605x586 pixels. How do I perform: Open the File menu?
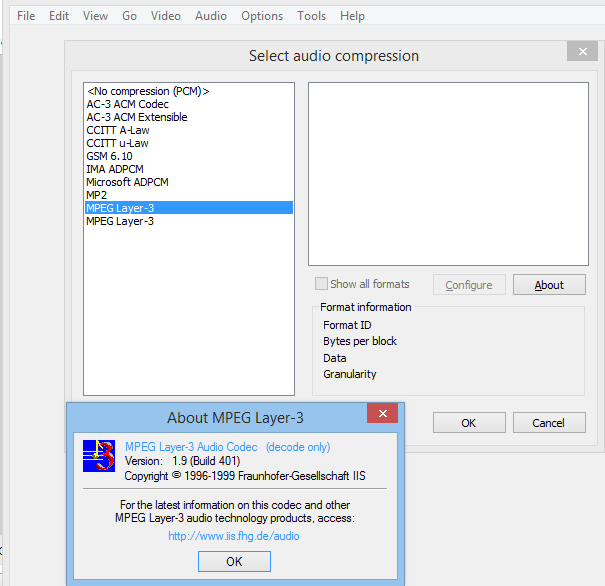26,16
